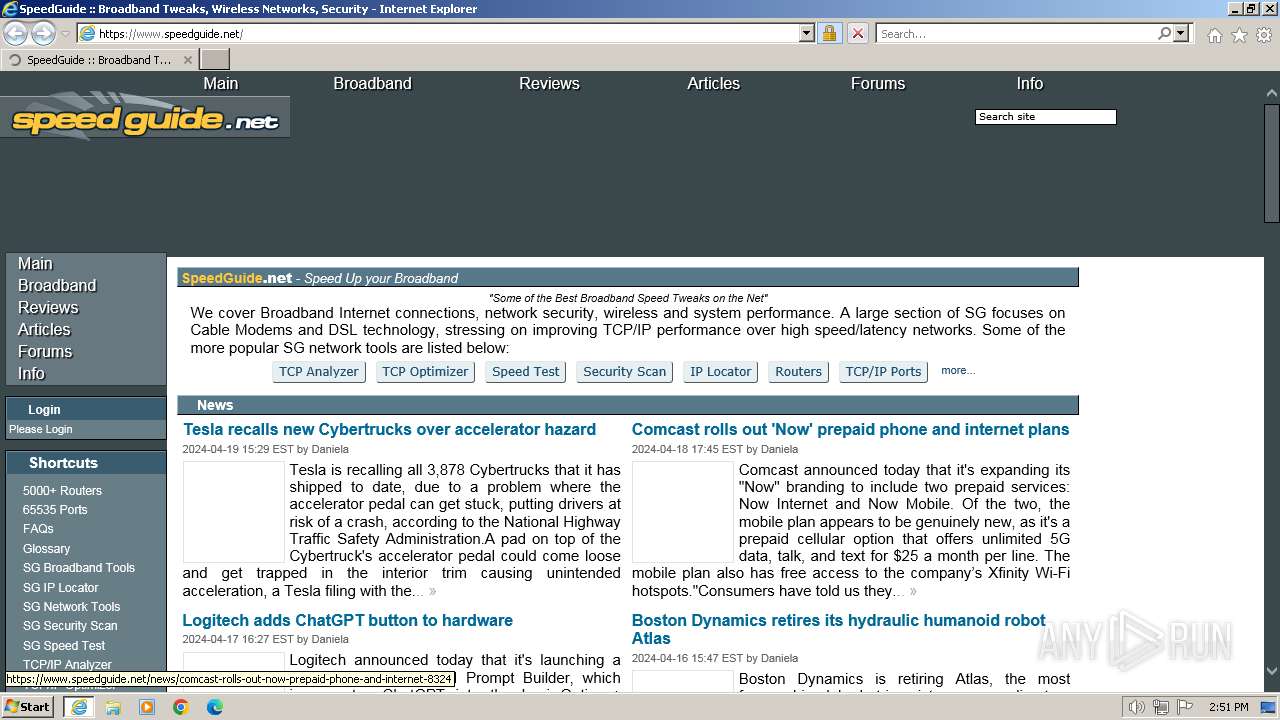
Task: Open Tesla recalls new Cybertrucks article
Action: (389, 430)
